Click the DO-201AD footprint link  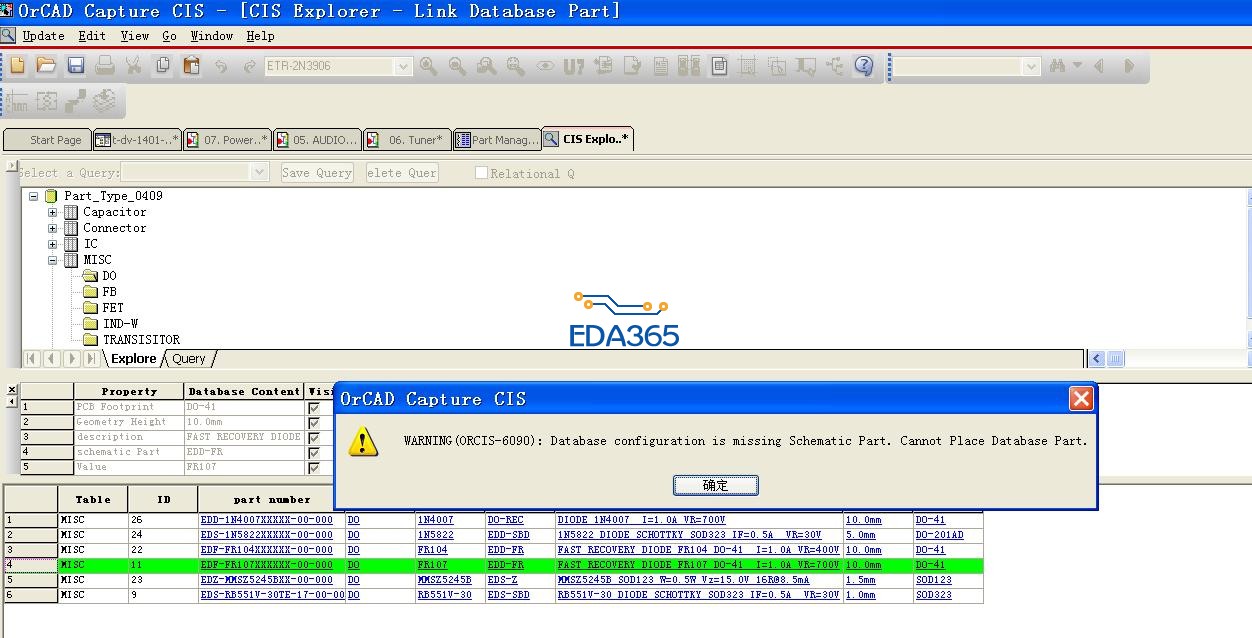pyautogui.click(x=940, y=535)
